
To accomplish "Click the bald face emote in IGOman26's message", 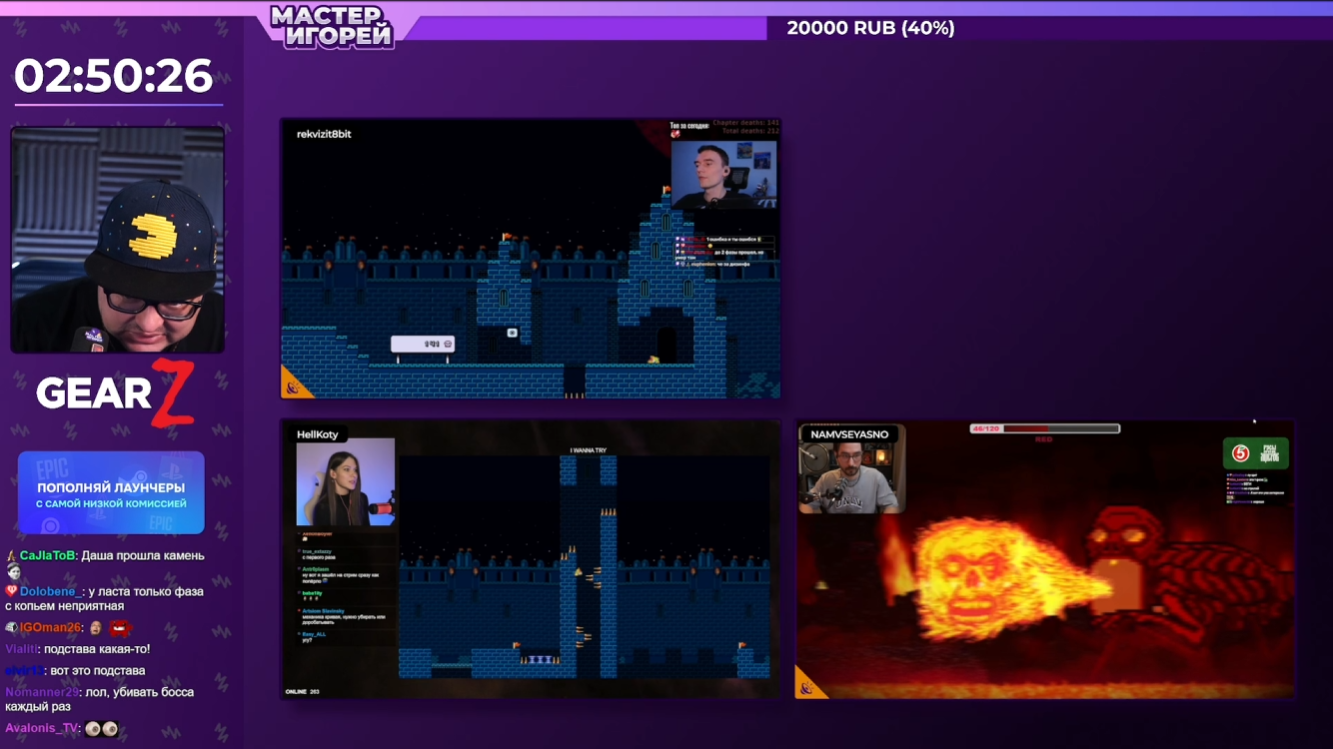I will point(96,627).
